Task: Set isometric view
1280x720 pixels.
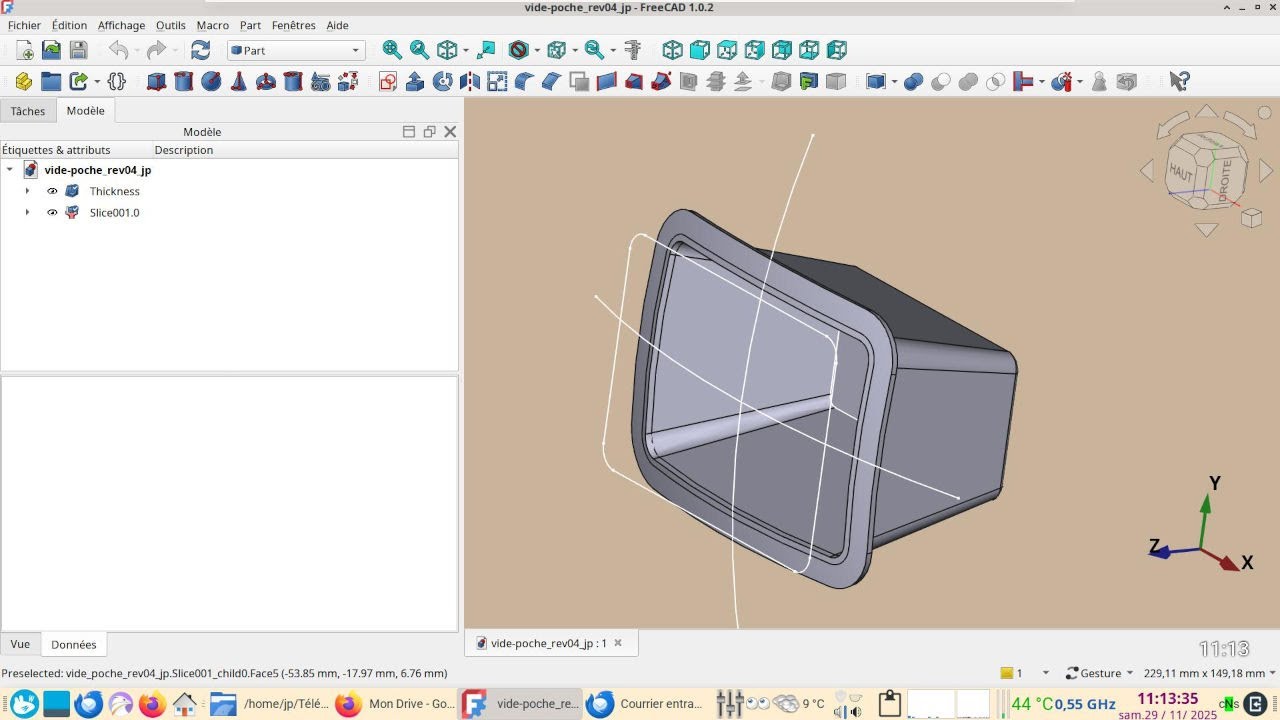Action: coord(673,50)
